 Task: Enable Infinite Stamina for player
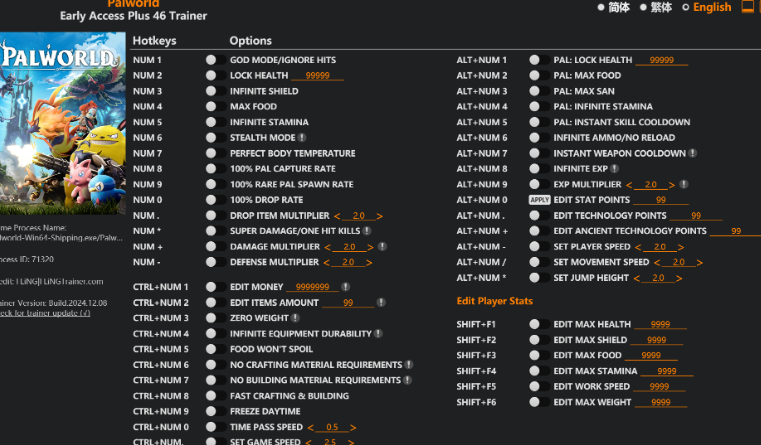pos(215,122)
